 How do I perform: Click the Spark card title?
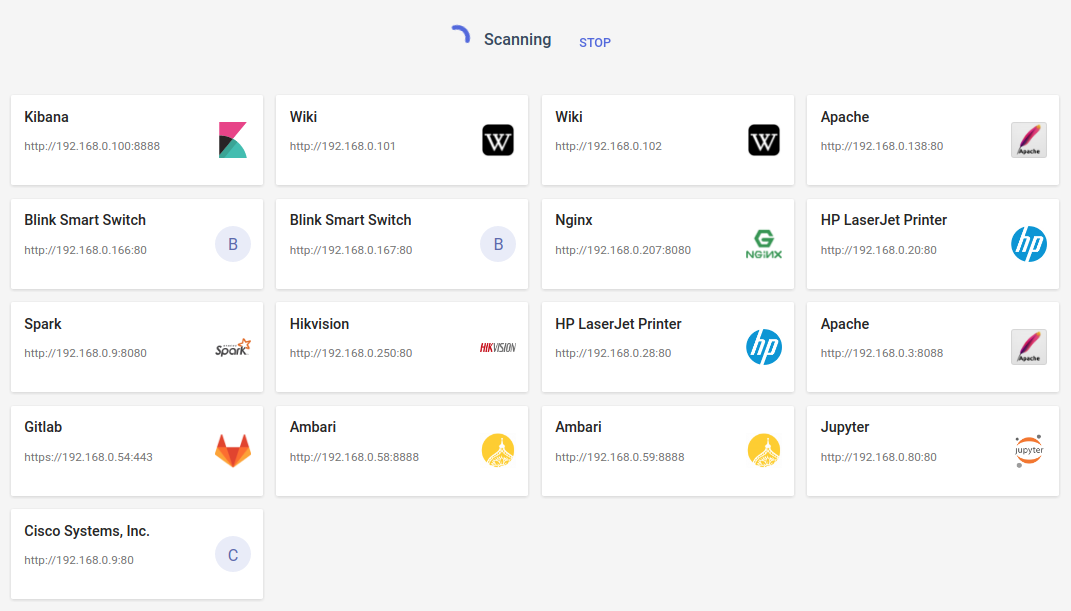click(x=43, y=324)
